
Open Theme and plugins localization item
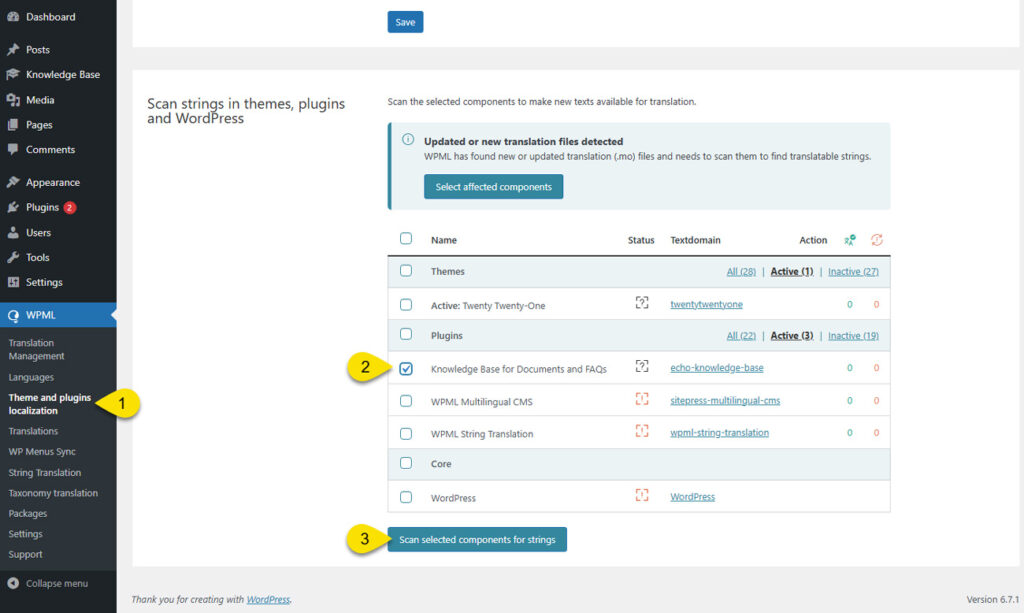click(x=49, y=404)
